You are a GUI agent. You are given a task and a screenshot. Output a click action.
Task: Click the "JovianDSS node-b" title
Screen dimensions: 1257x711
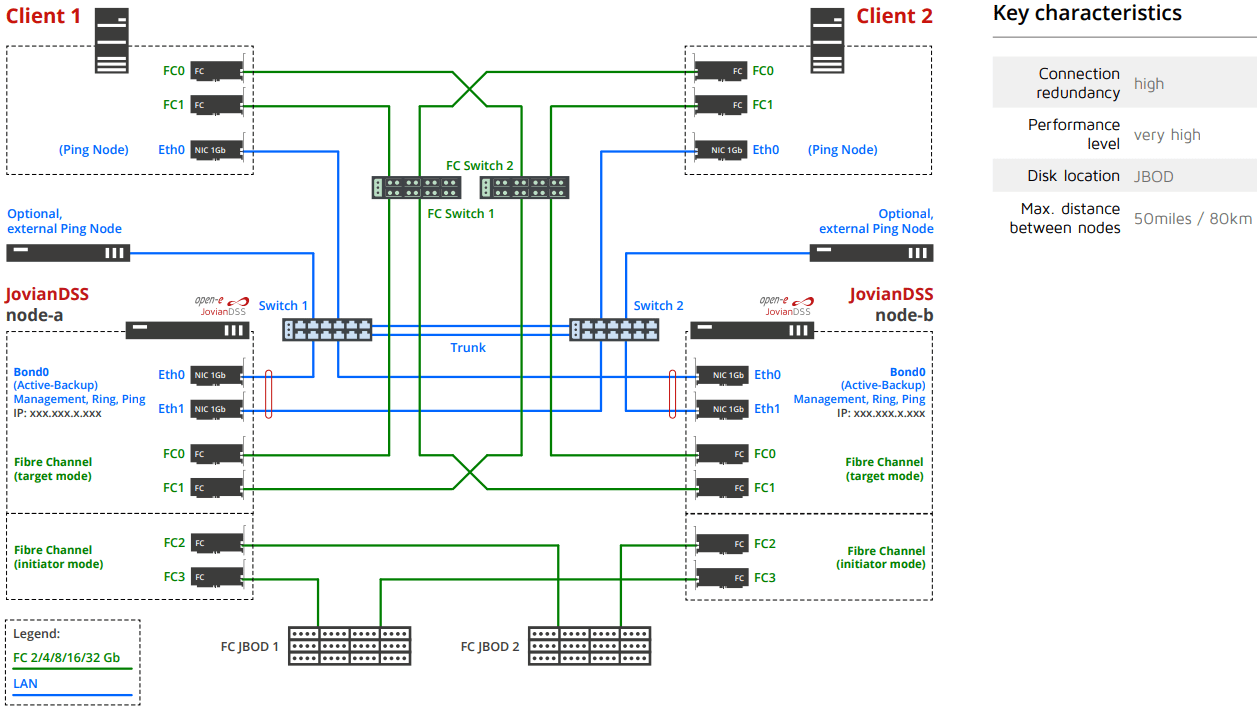[891, 304]
